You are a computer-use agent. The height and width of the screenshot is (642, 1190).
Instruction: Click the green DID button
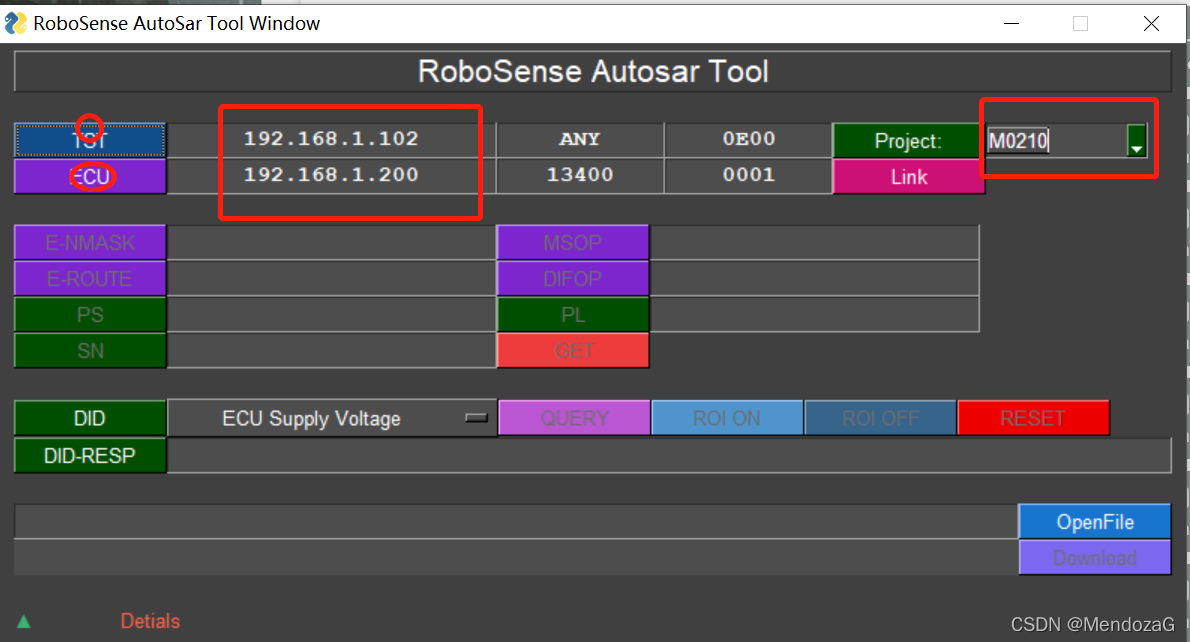tap(90, 418)
